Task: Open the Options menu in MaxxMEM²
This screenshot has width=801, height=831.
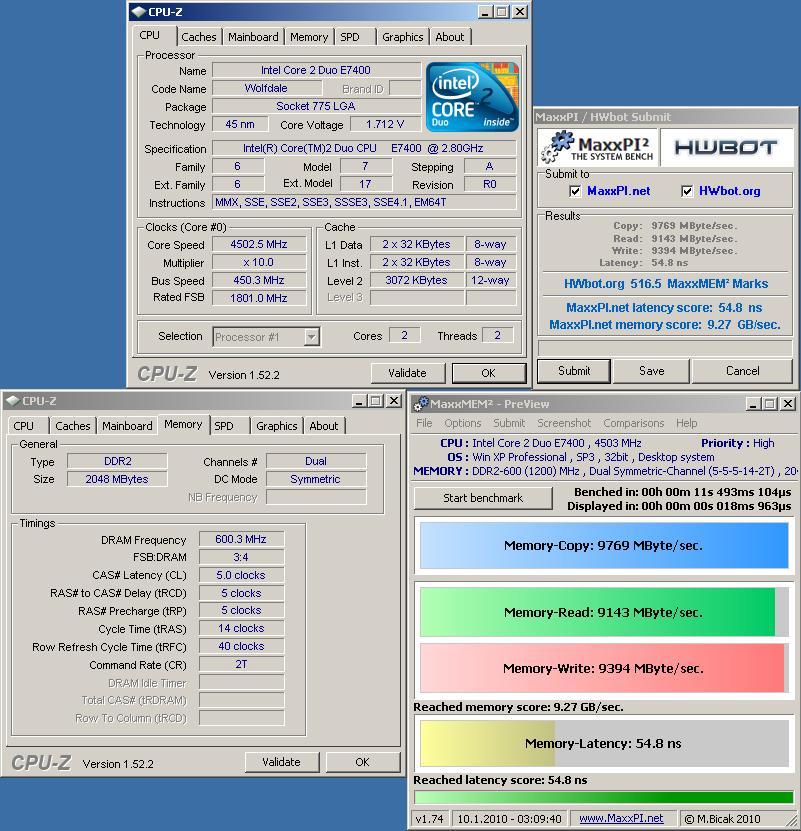Action: [463, 423]
